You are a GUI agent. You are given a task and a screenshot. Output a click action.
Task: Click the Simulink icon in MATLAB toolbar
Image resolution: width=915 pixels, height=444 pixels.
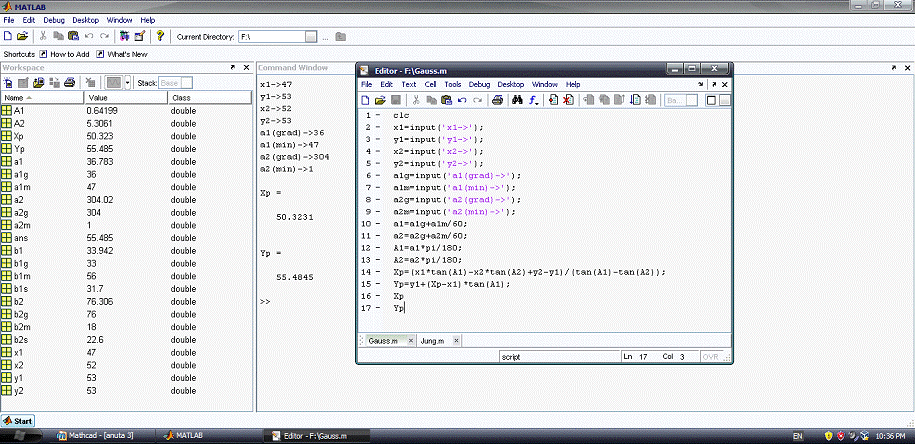(x=124, y=36)
